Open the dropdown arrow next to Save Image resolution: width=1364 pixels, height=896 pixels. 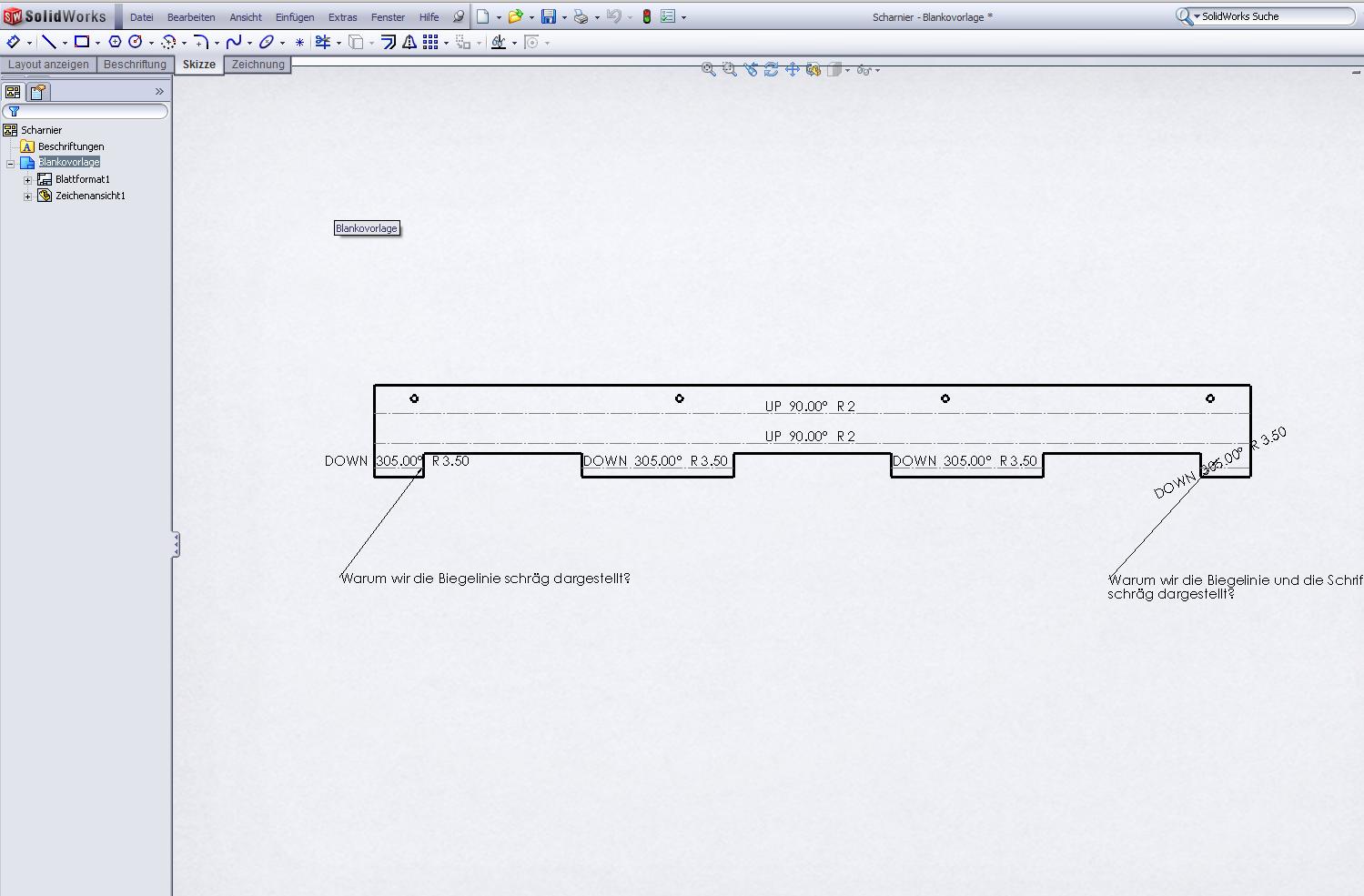(x=564, y=17)
